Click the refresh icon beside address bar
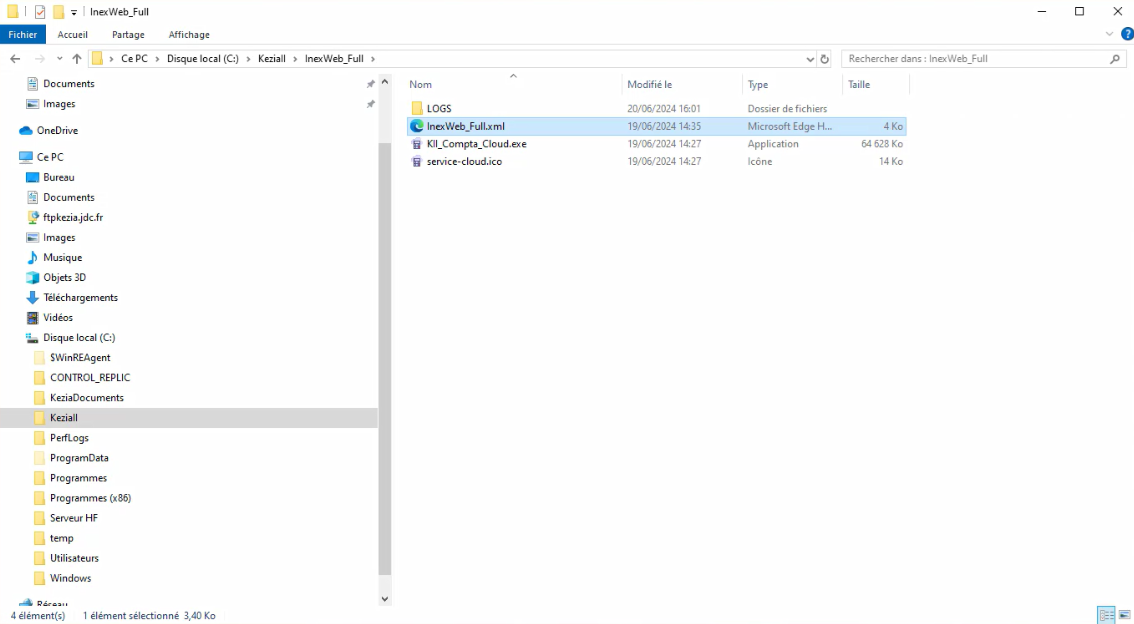Viewport: 1134px width, 624px height. click(x=825, y=59)
